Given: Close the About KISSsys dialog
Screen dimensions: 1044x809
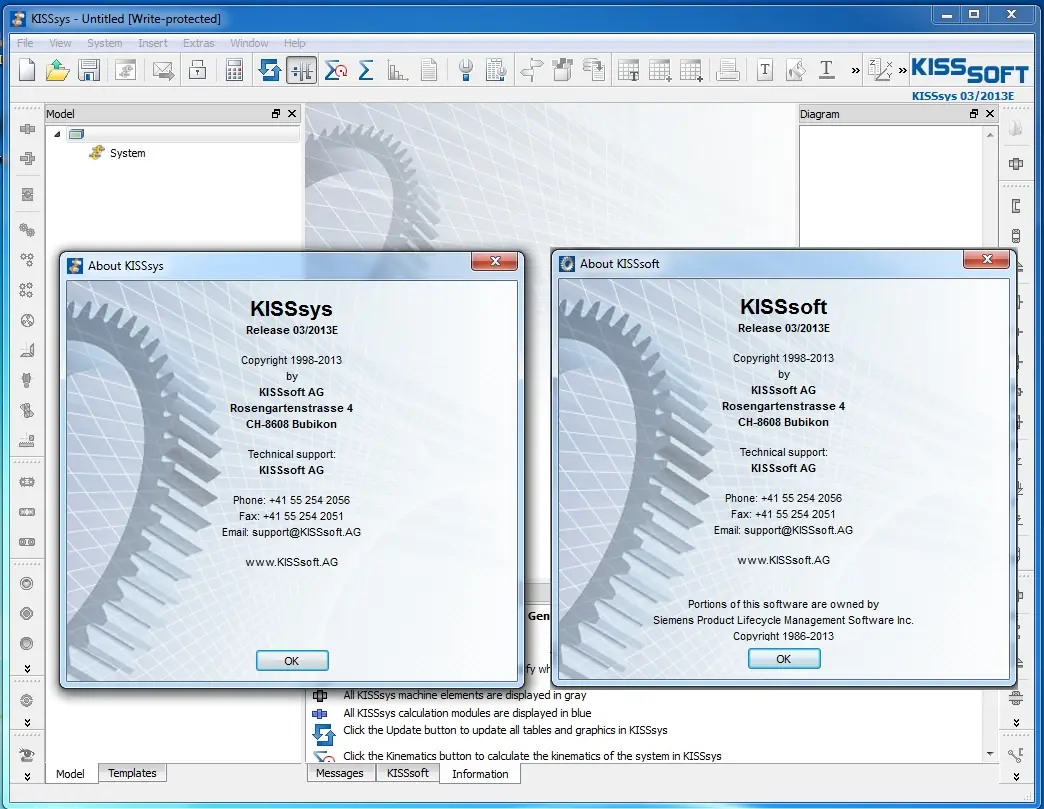Looking at the screenshot, I should [x=495, y=261].
